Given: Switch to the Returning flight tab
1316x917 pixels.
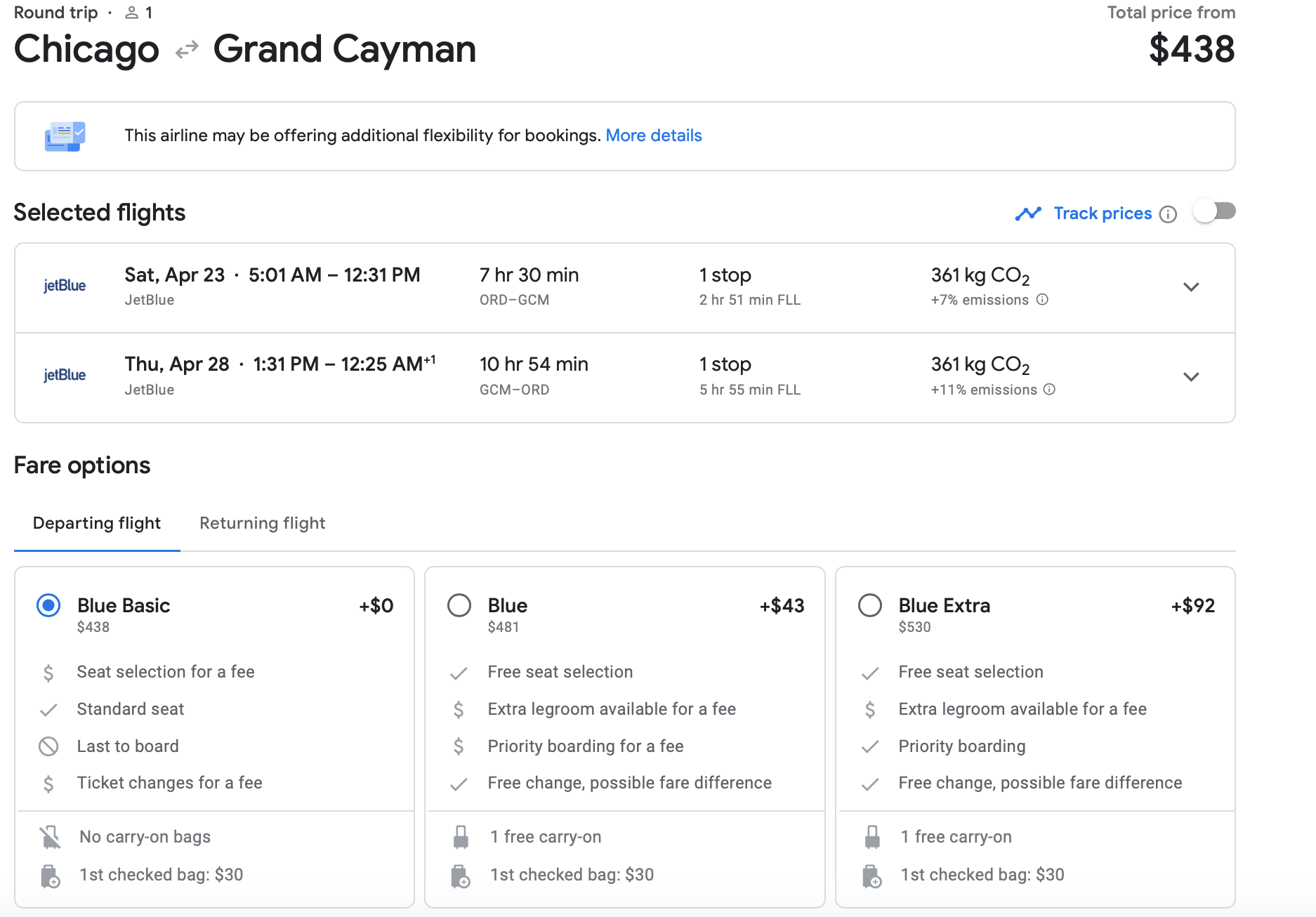Looking at the screenshot, I should pyautogui.click(x=262, y=523).
